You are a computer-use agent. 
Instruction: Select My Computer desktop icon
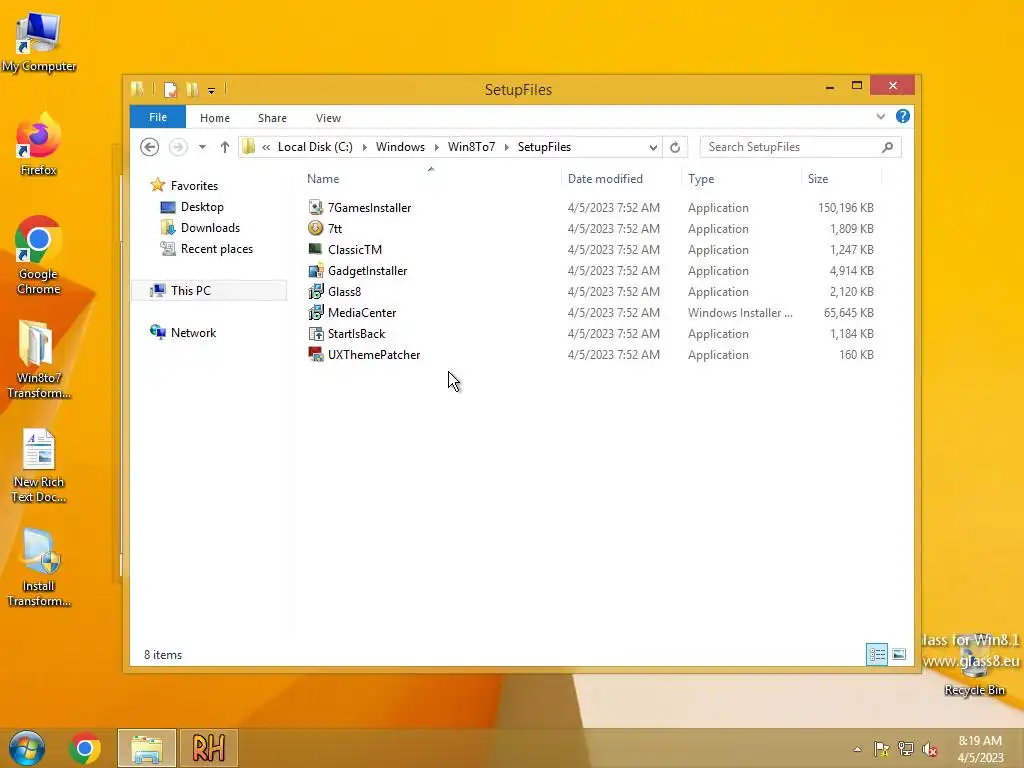[x=39, y=43]
